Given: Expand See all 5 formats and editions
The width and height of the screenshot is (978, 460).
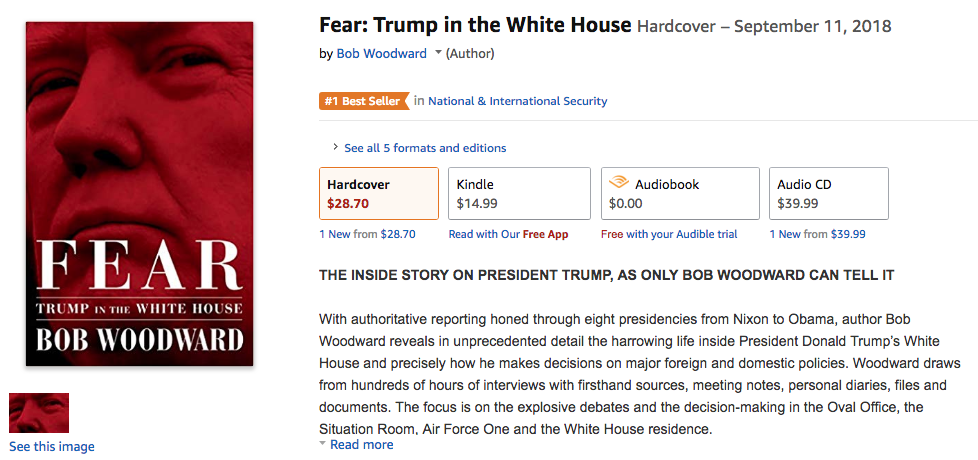Looking at the screenshot, I should (425, 148).
